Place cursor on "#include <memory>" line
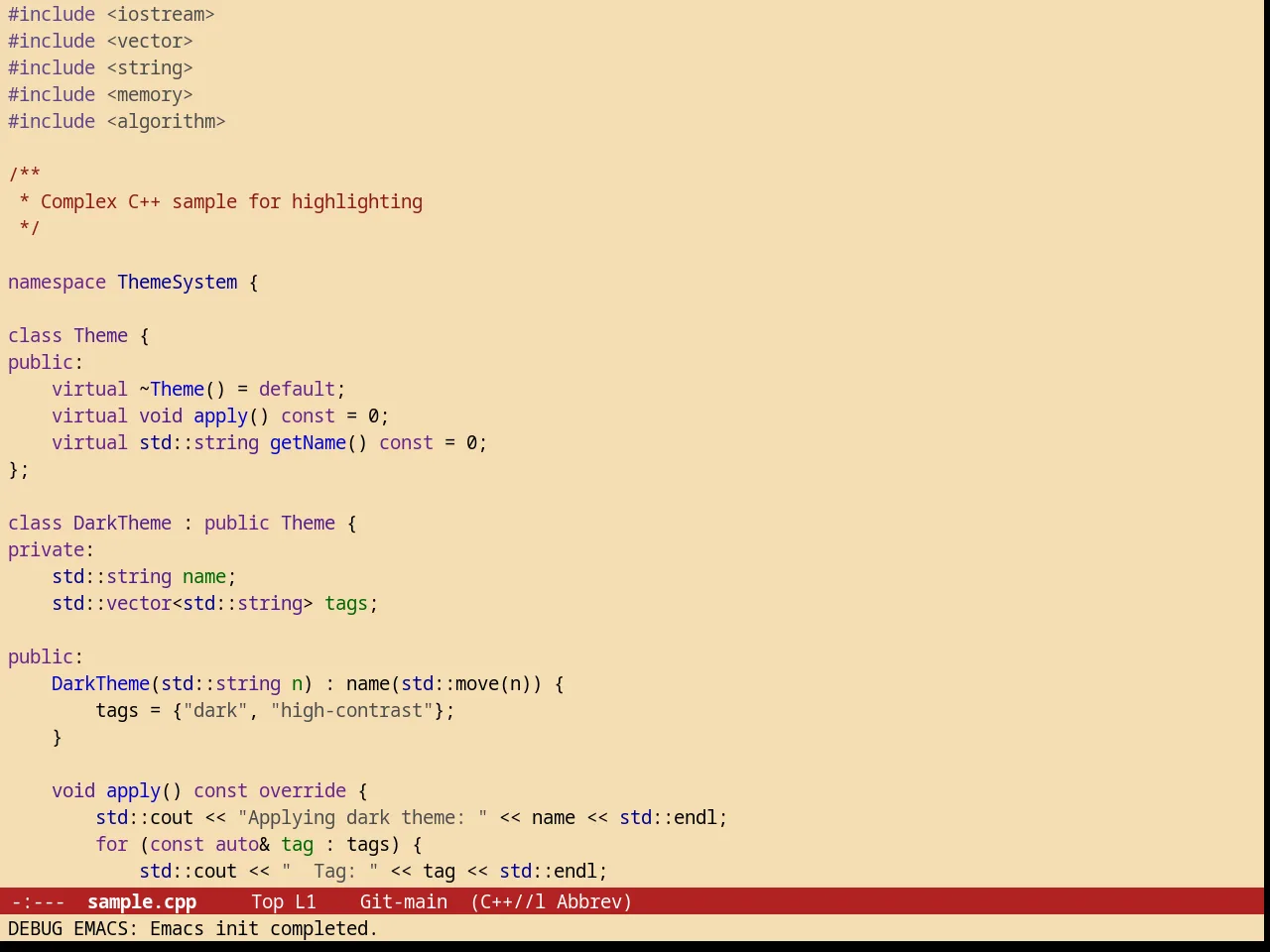This screenshot has width=1270, height=952. [100, 94]
